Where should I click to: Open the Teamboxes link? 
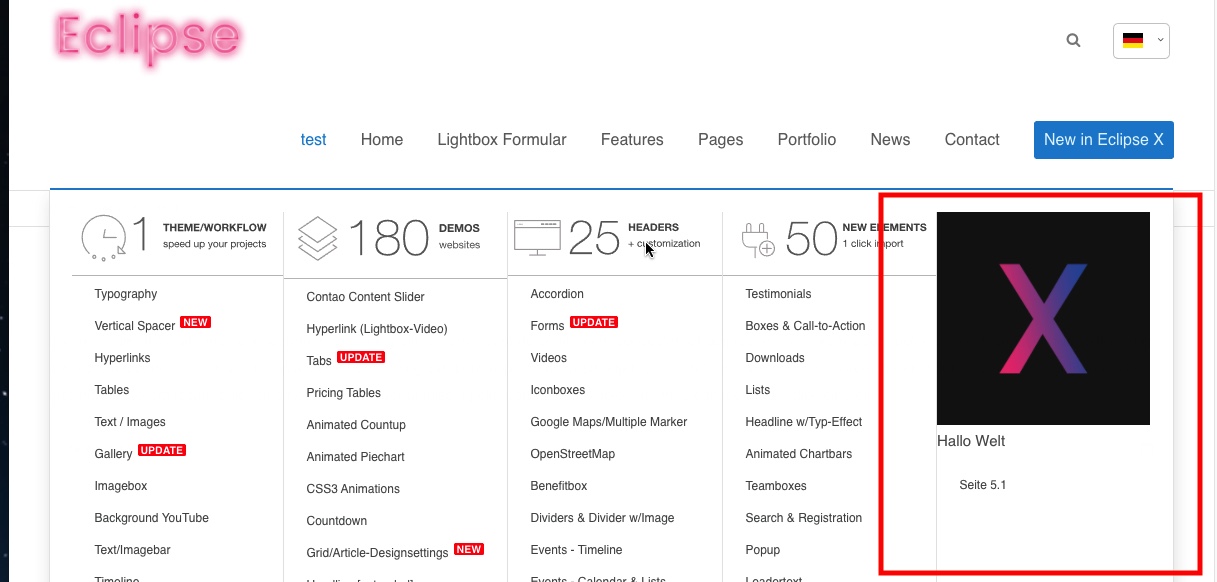776,486
